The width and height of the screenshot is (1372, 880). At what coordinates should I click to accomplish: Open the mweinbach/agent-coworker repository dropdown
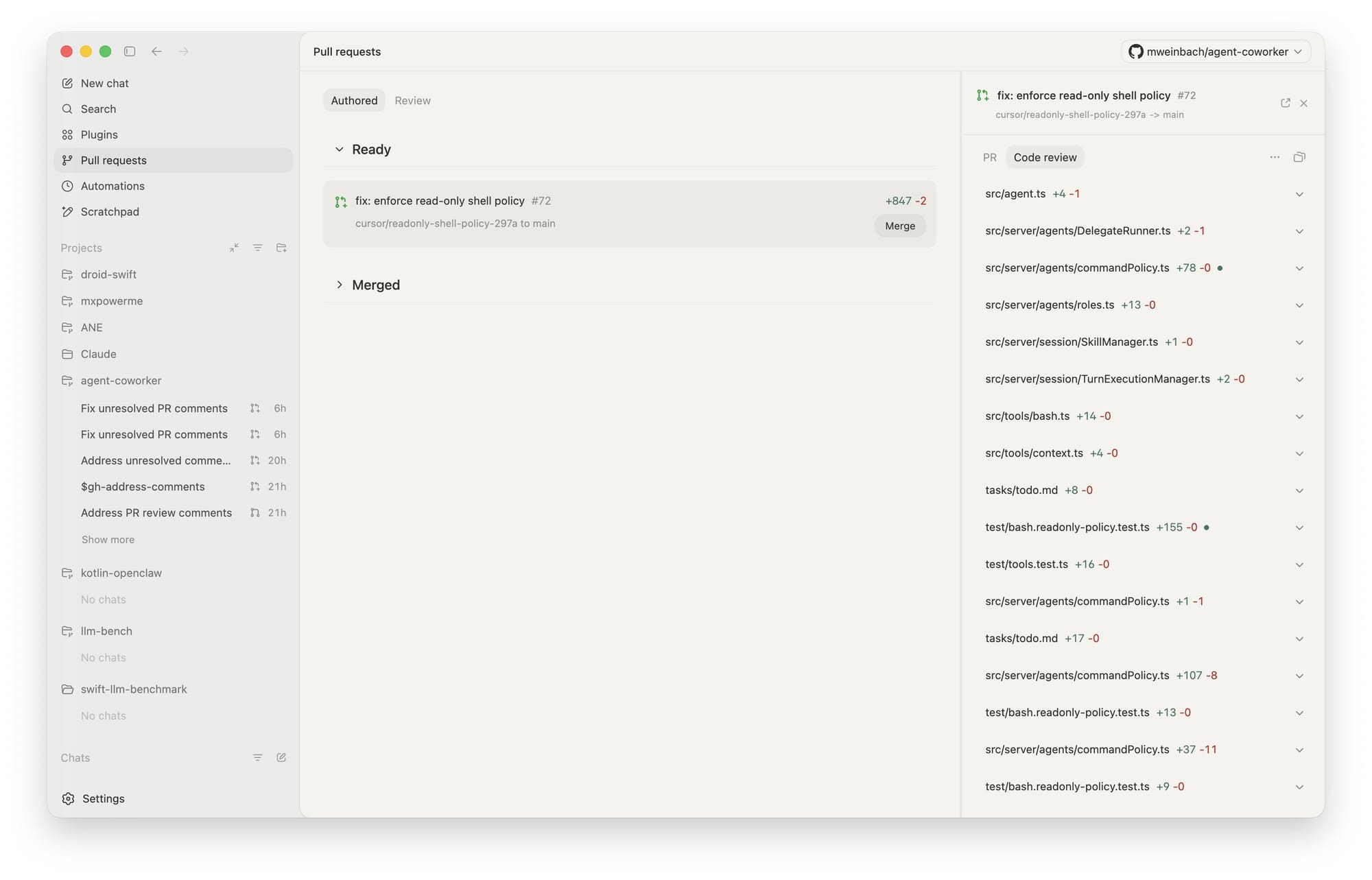(1215, 51)
